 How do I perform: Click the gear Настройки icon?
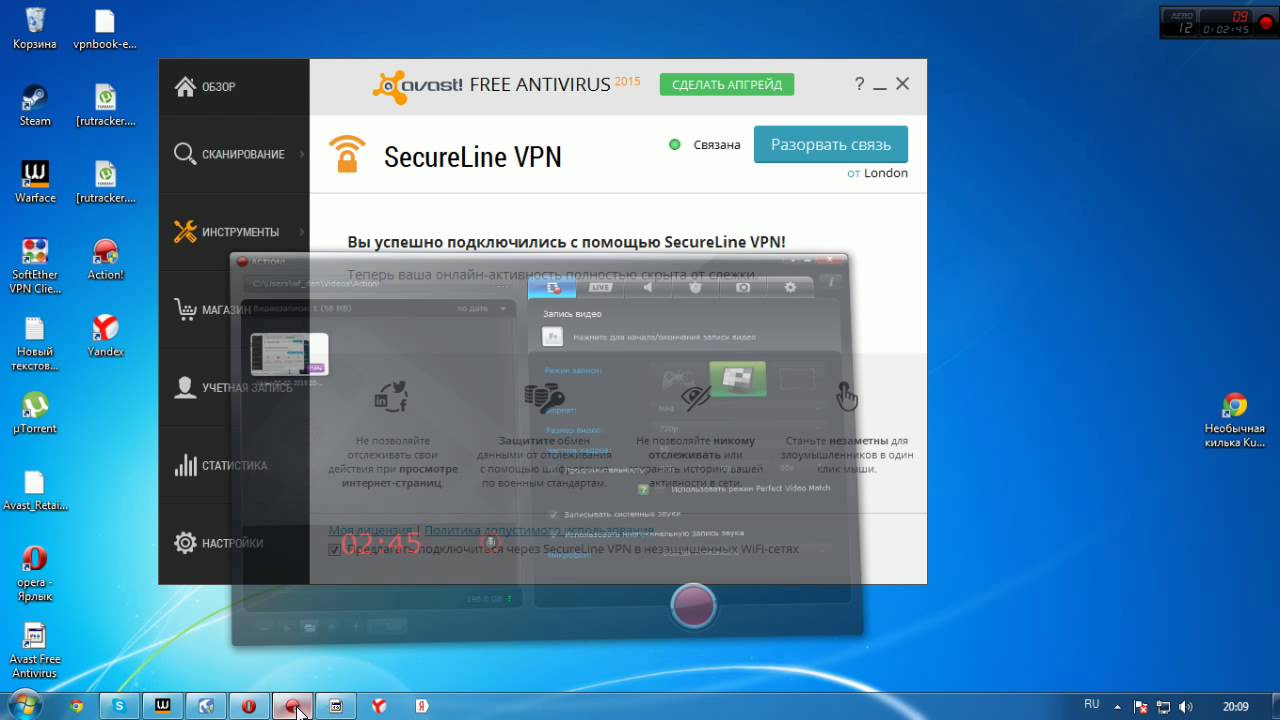[x=185, y=543]
